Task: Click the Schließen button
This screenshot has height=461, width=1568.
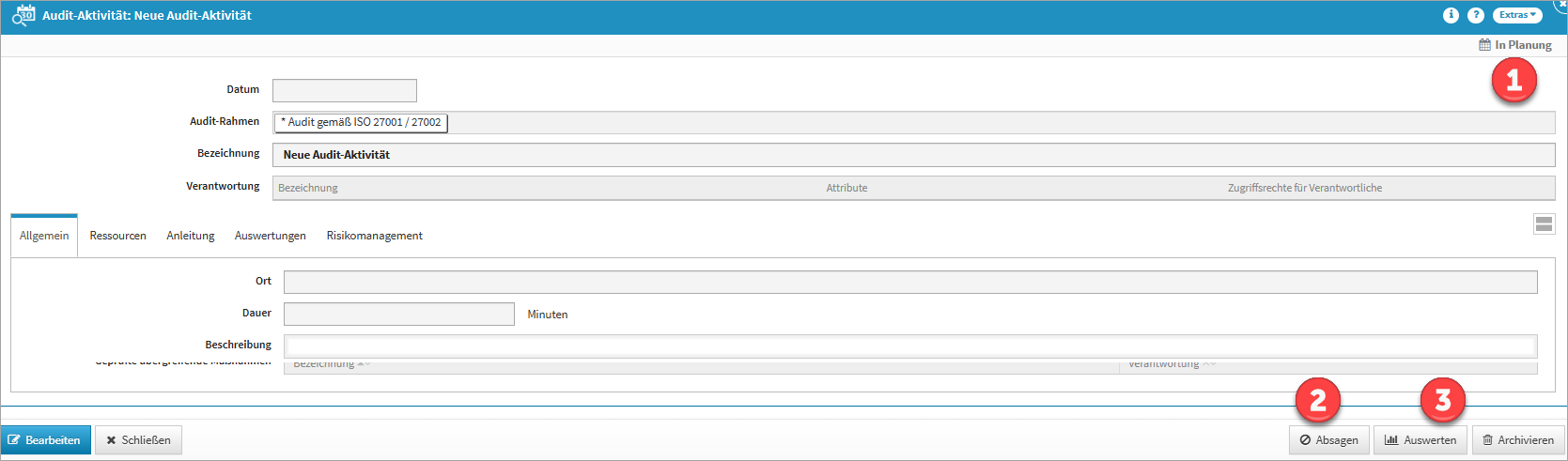Action: [138, 440]
